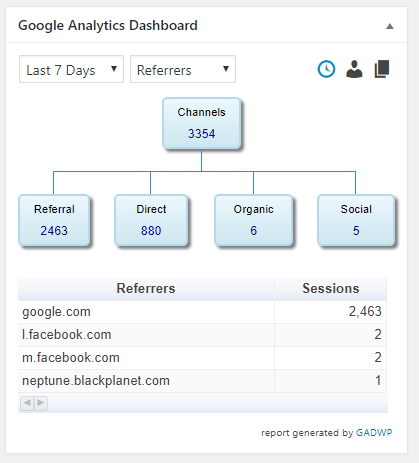Viewport: 419px width, 463px height.
Task: Open the user sessions icon
Action: coord(354,69)
